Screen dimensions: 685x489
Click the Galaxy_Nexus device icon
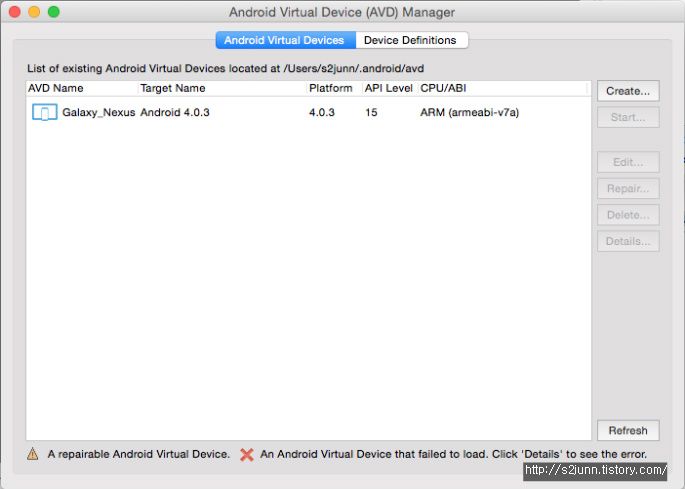[45, 112]
